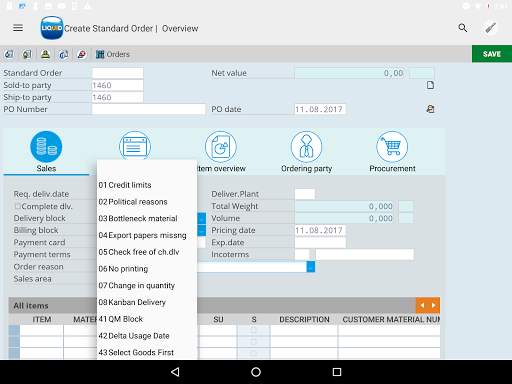Open the Delivery block dropdown arrow
This screenshot has width=512, height=384.
click(202, 218)
